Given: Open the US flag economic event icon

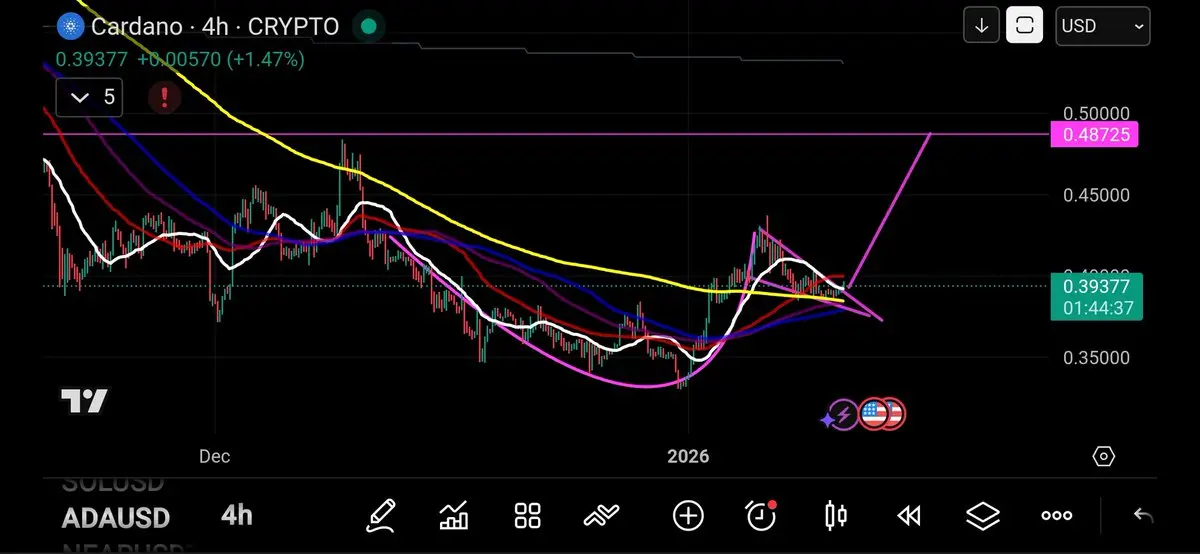Looking at the screenshot, I should point(875,414).
